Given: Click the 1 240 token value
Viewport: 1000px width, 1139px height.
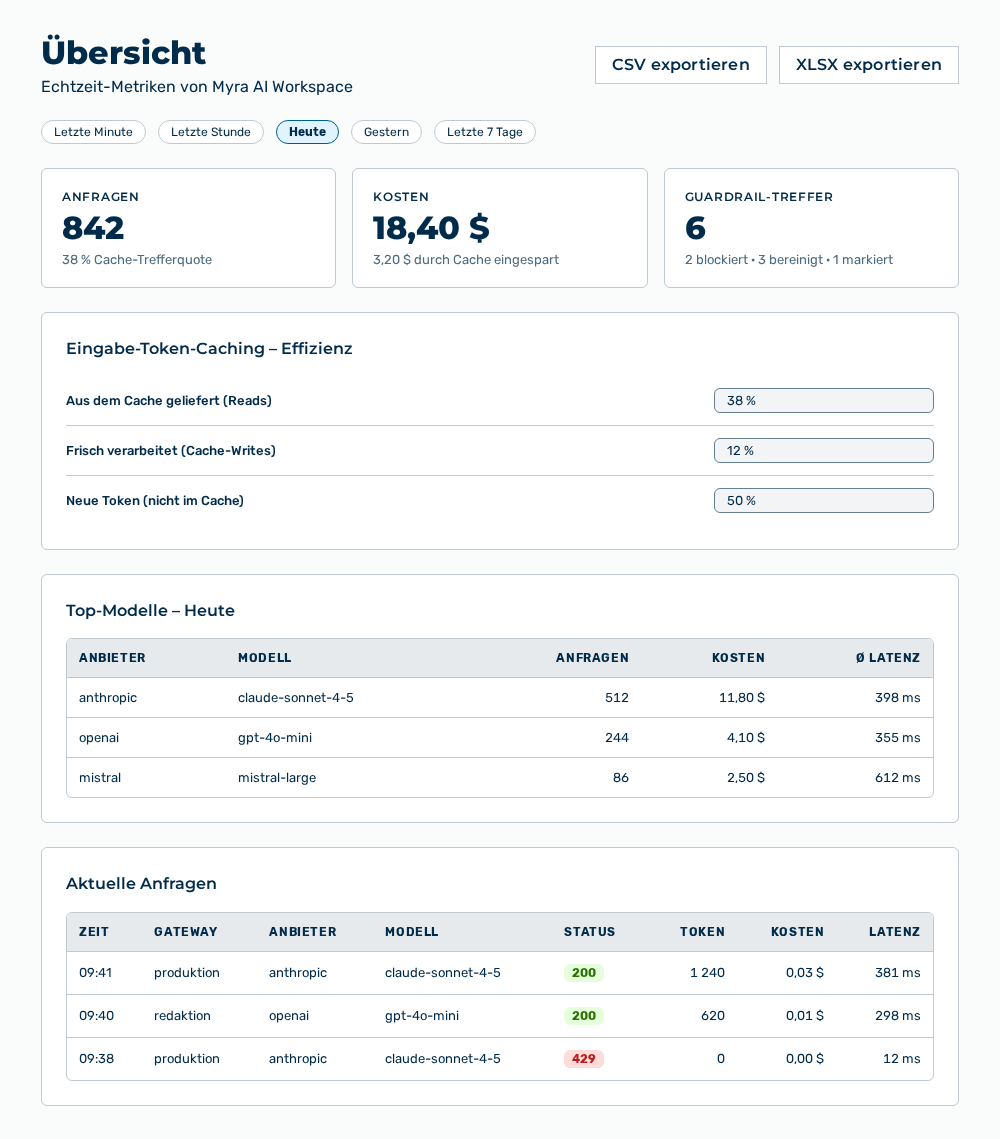Looking at the screenshot, I should click(707, 973).
